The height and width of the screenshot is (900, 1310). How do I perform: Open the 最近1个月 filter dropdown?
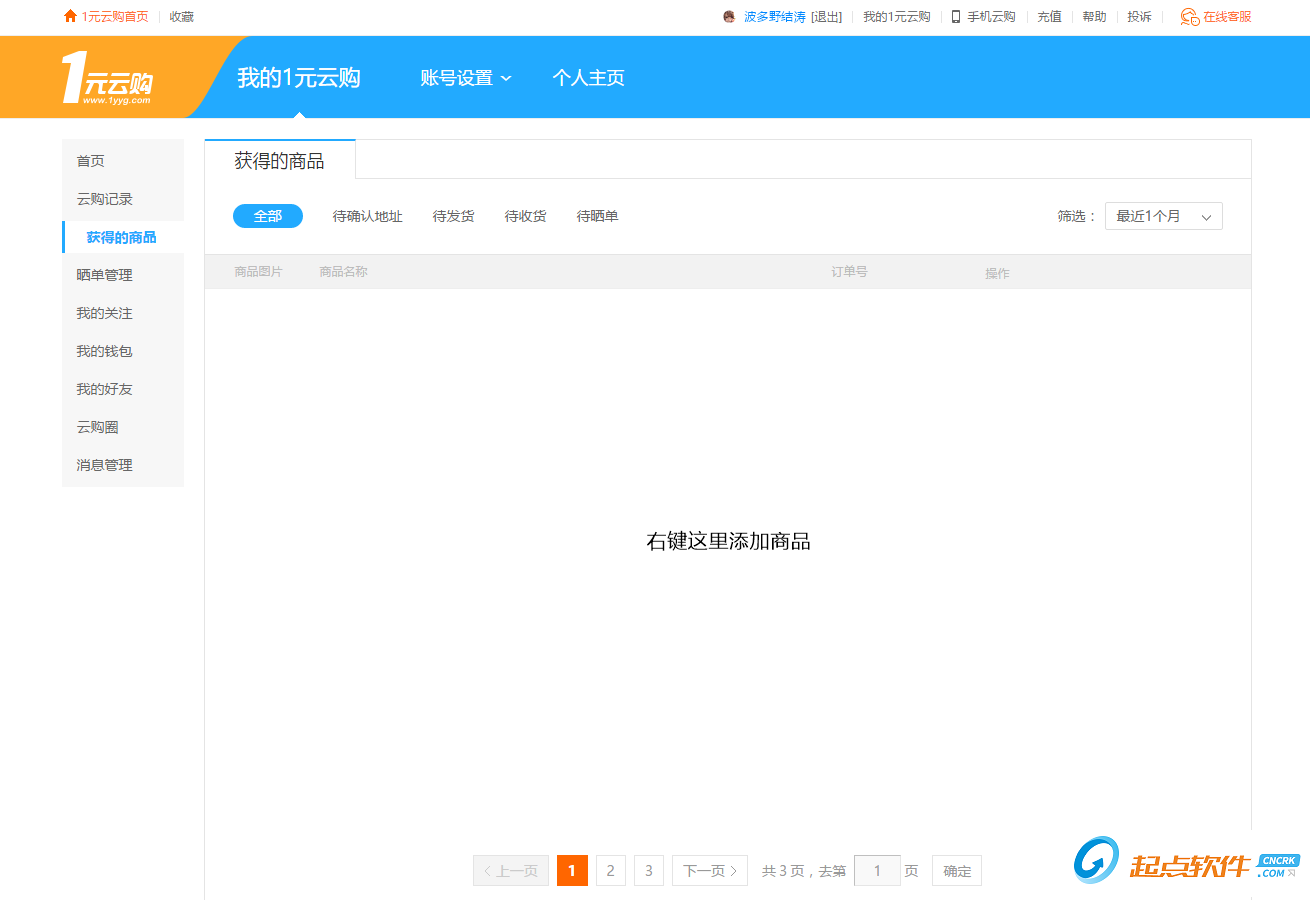click(1164, 216)
